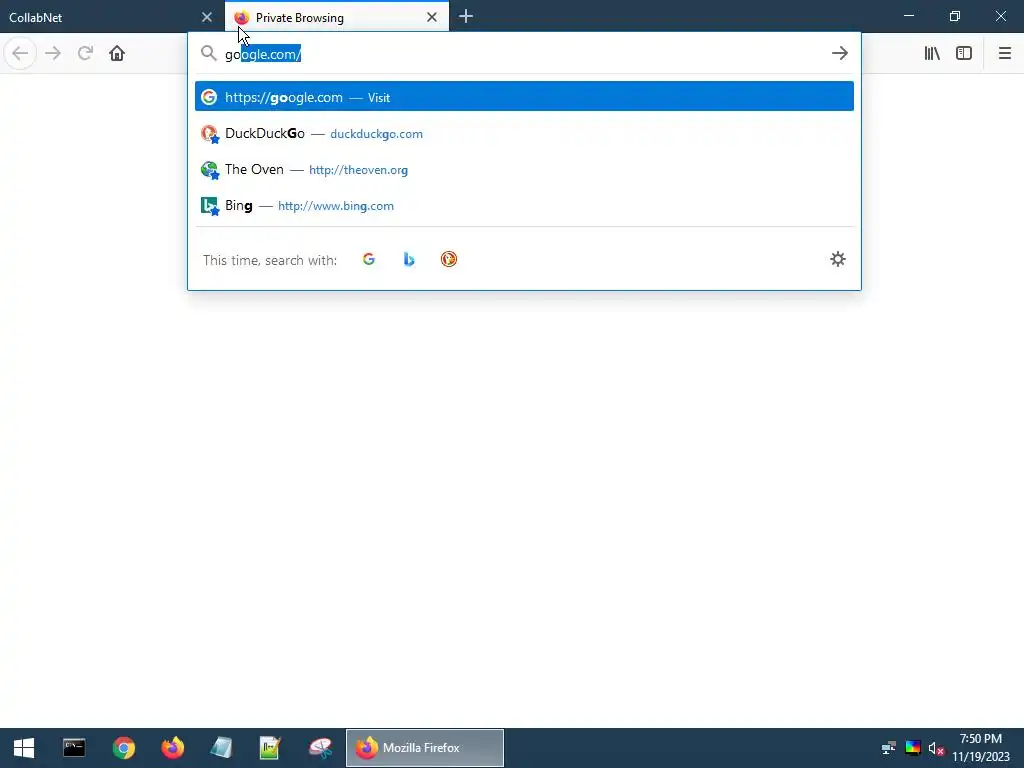Click the colorful display tray icon
This screenshot has width=1024, height=768.
coord(912,748)
